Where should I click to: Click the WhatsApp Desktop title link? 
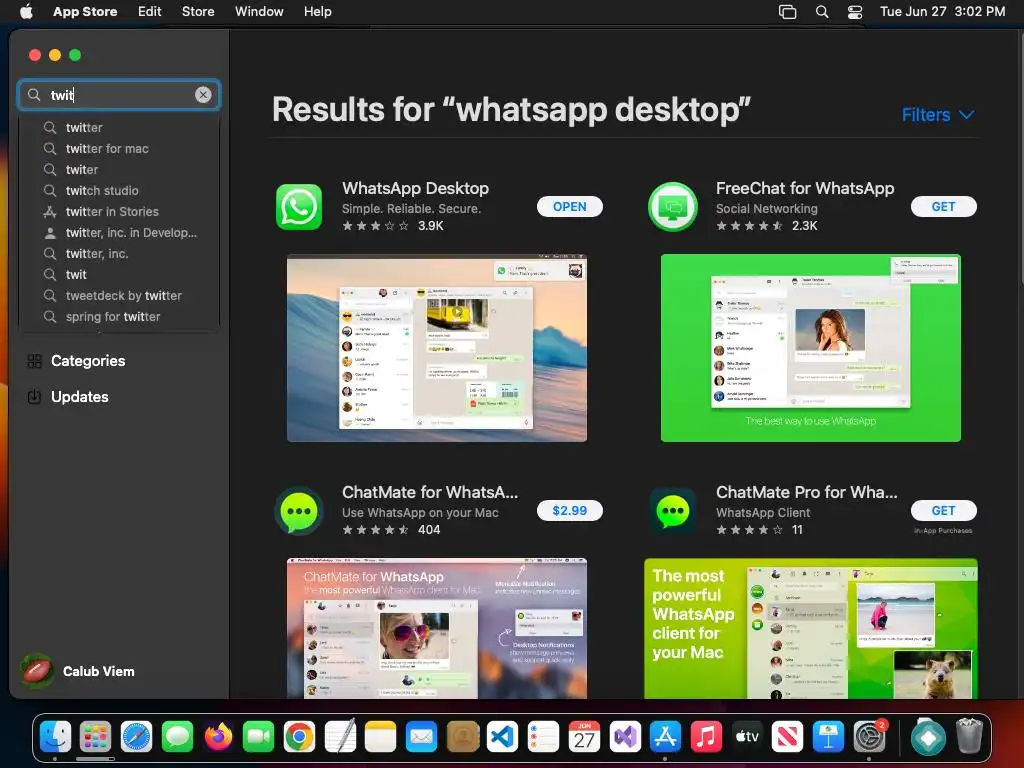(x=415, y=188)
